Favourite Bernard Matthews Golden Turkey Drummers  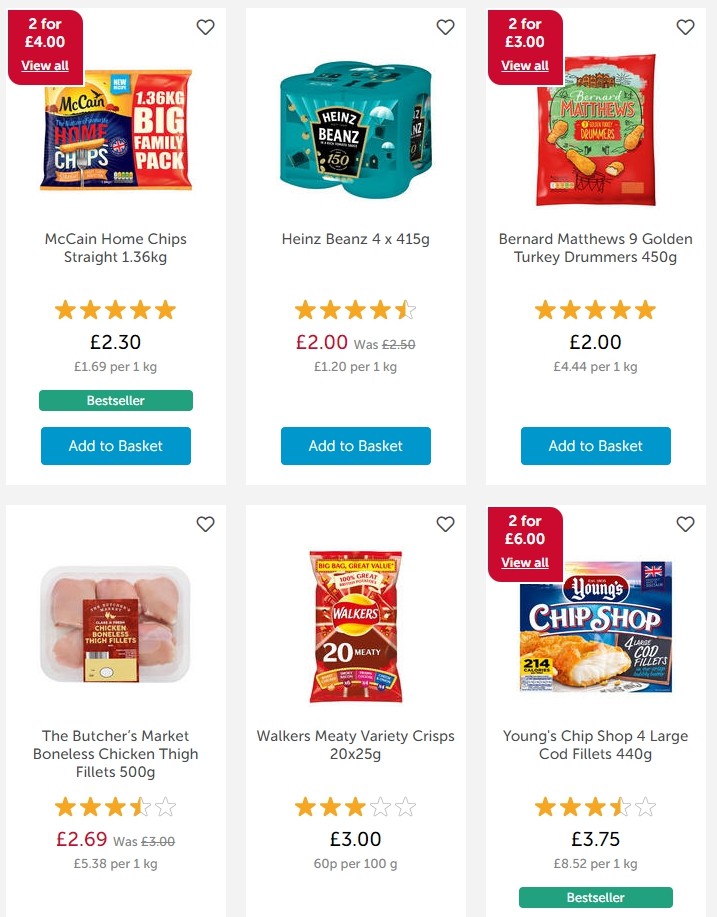coord(685,28)
